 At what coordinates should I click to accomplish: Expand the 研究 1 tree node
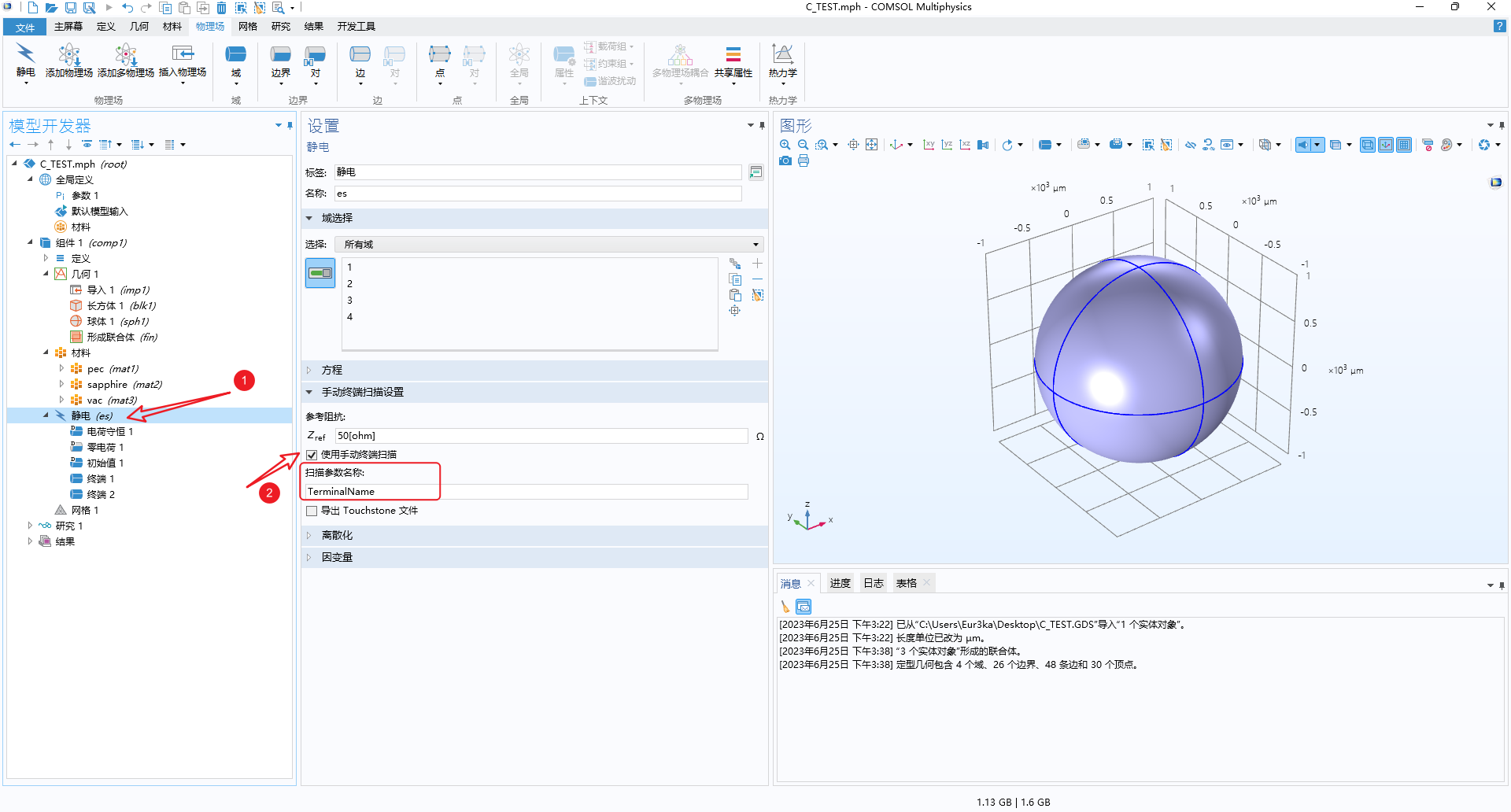30,526
